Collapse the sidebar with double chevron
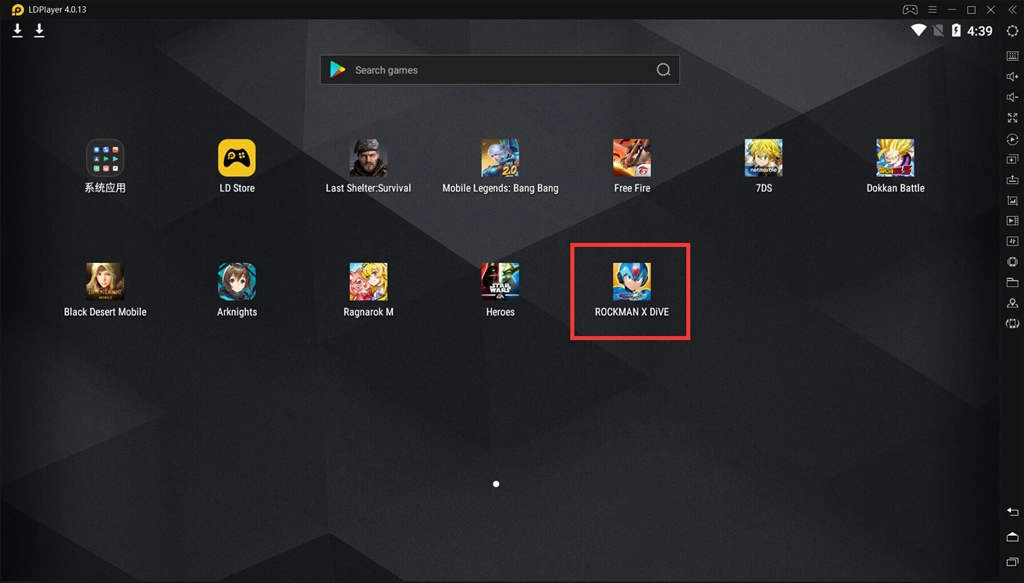Image resolution: width=1024 pixels, height=583 pixels. pyautogui.click(x=1013, y=9)
